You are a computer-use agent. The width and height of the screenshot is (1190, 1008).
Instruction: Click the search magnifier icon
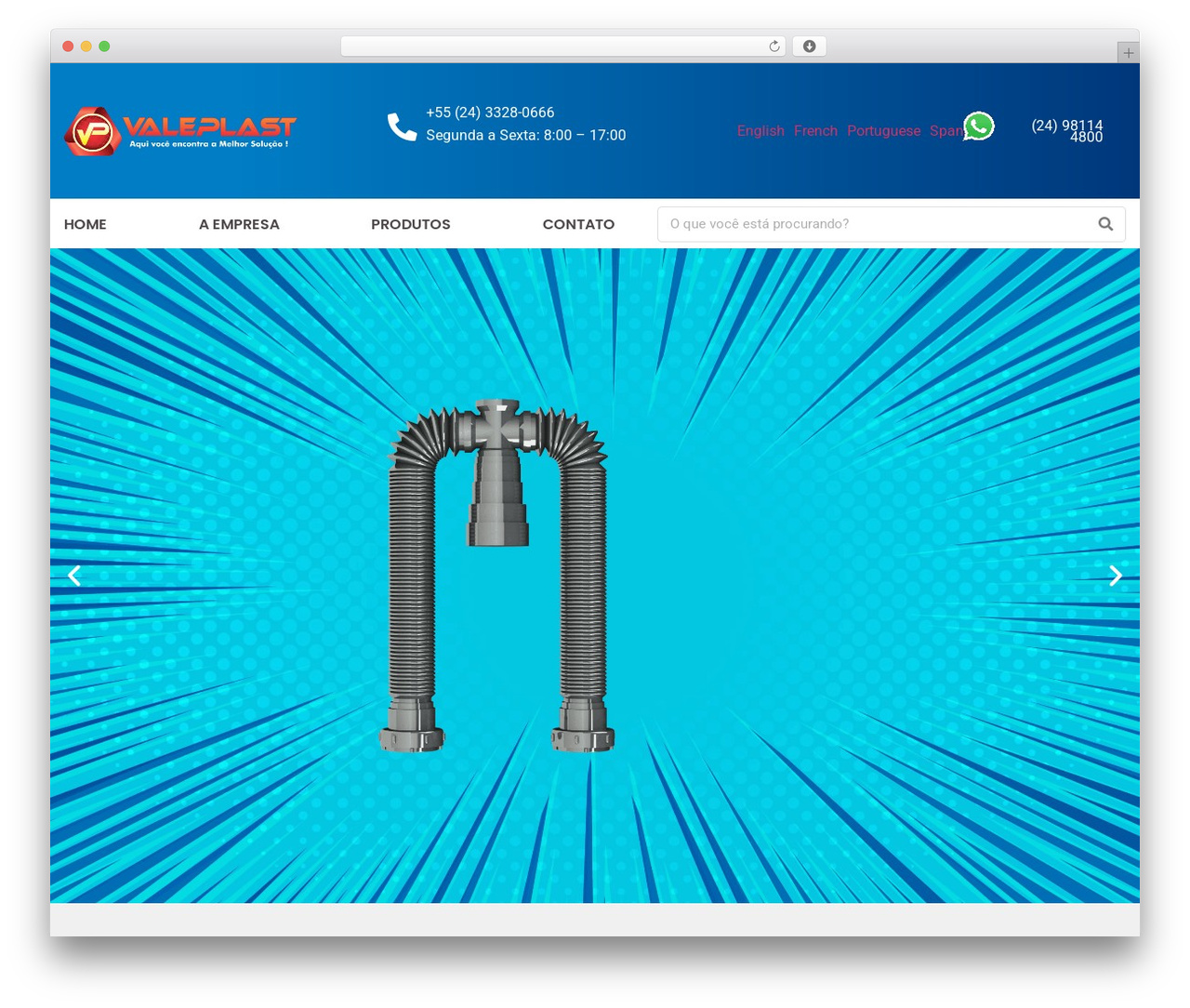point(1105,224)
